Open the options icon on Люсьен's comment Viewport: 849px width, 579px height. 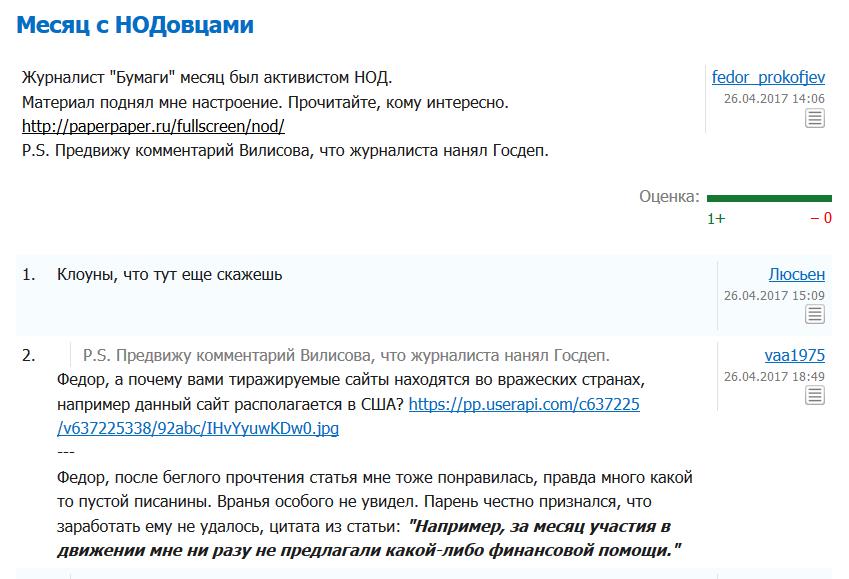(814, 314)
